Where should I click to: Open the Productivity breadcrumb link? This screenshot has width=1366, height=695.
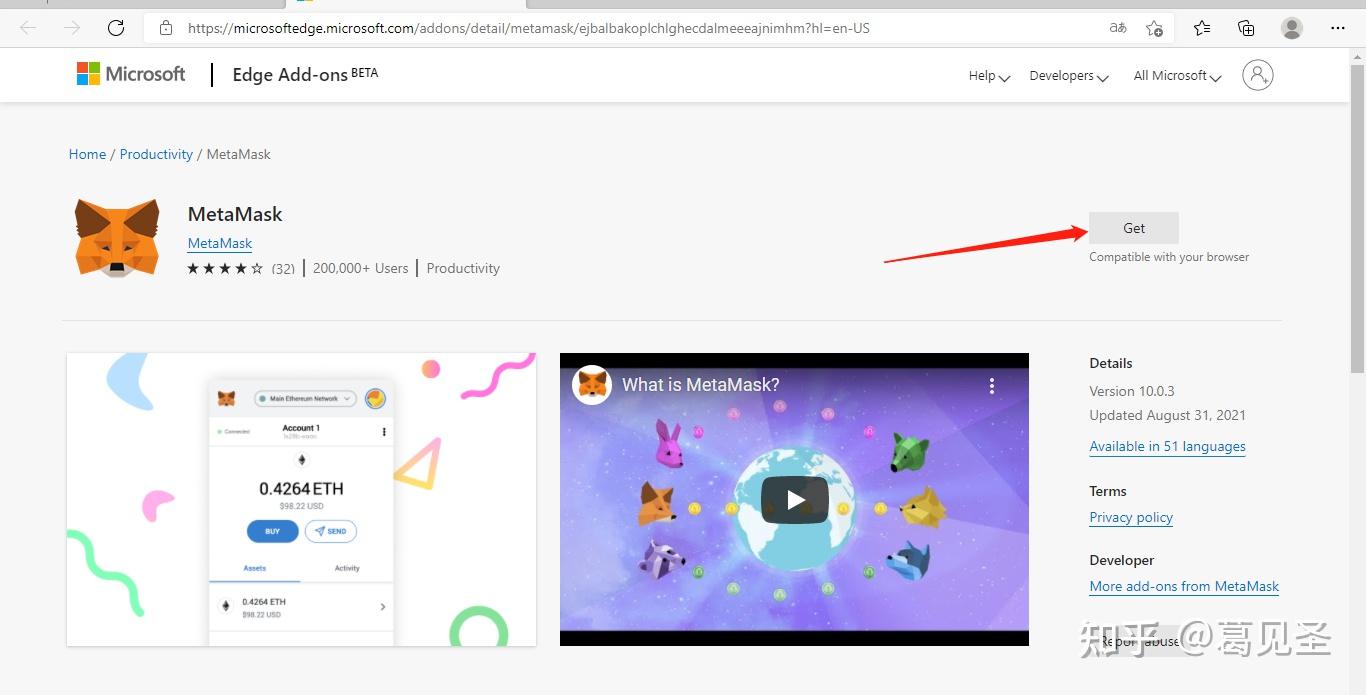[156, 154]
